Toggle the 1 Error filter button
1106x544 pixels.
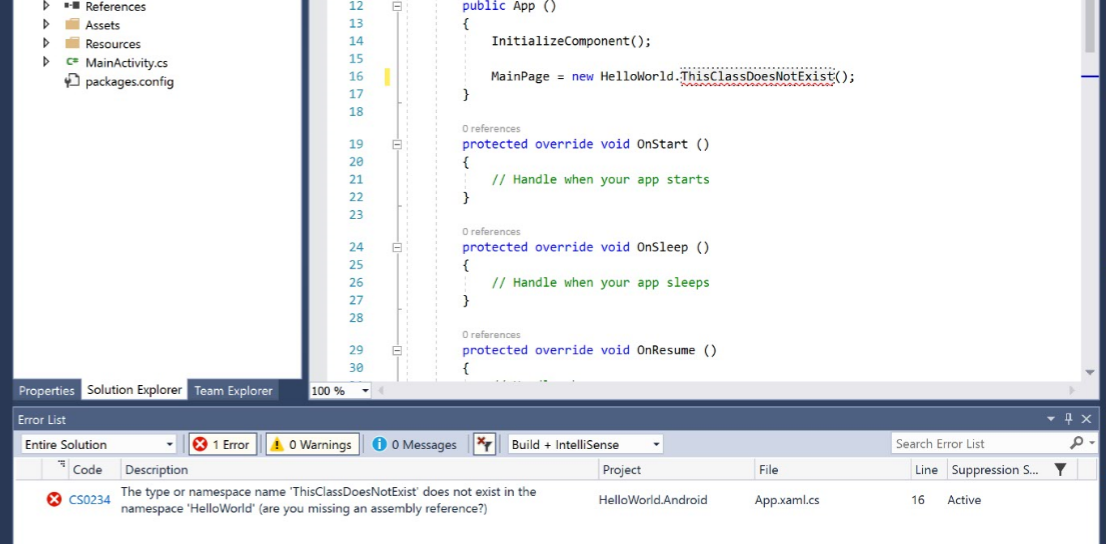(x=222, y=445)
